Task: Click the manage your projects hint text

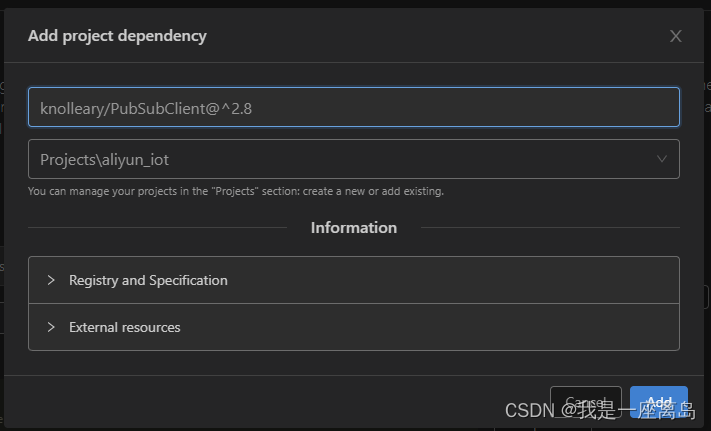Action: (x=235, y=191)
